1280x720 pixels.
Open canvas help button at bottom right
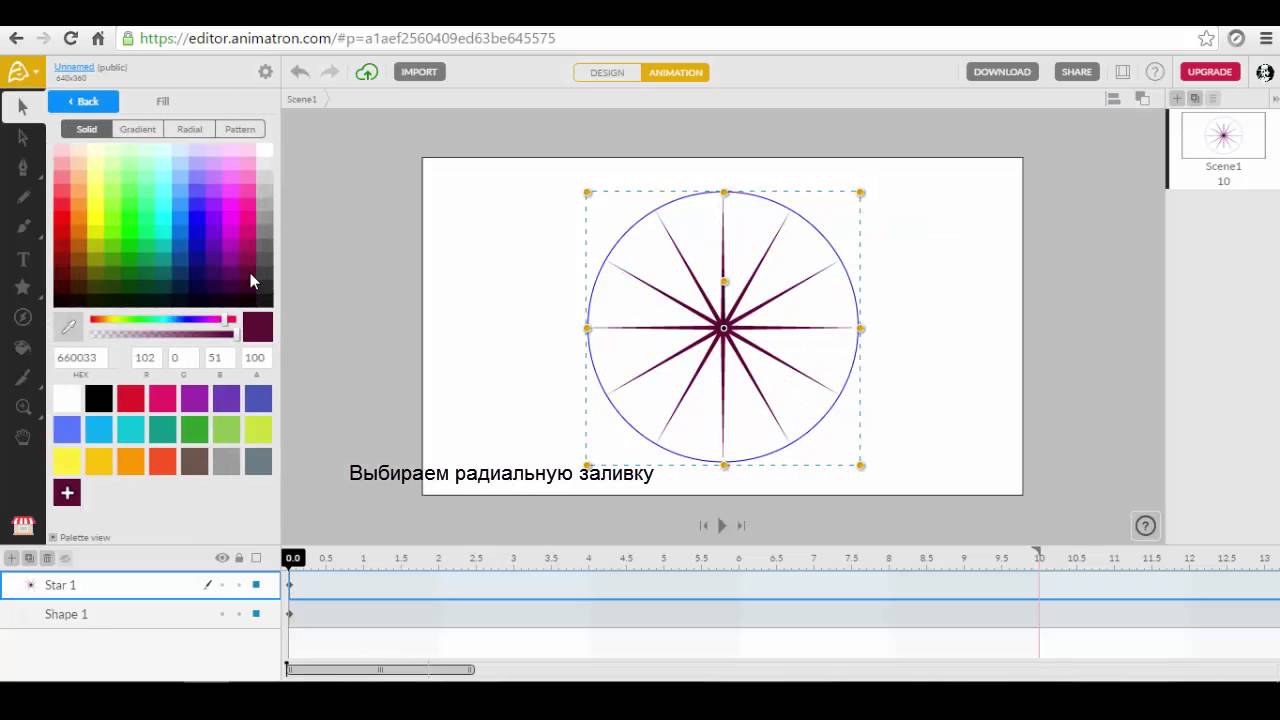[x=1145, y=526]
